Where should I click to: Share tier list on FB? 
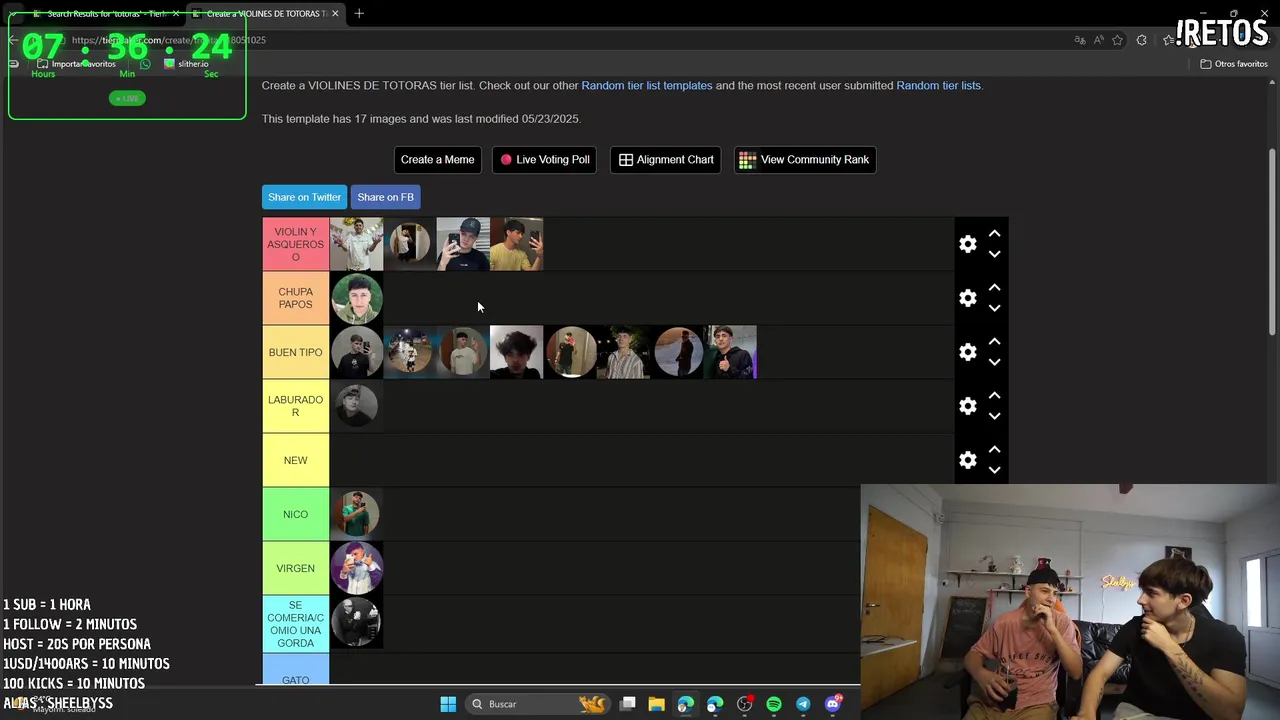(385, 197)
